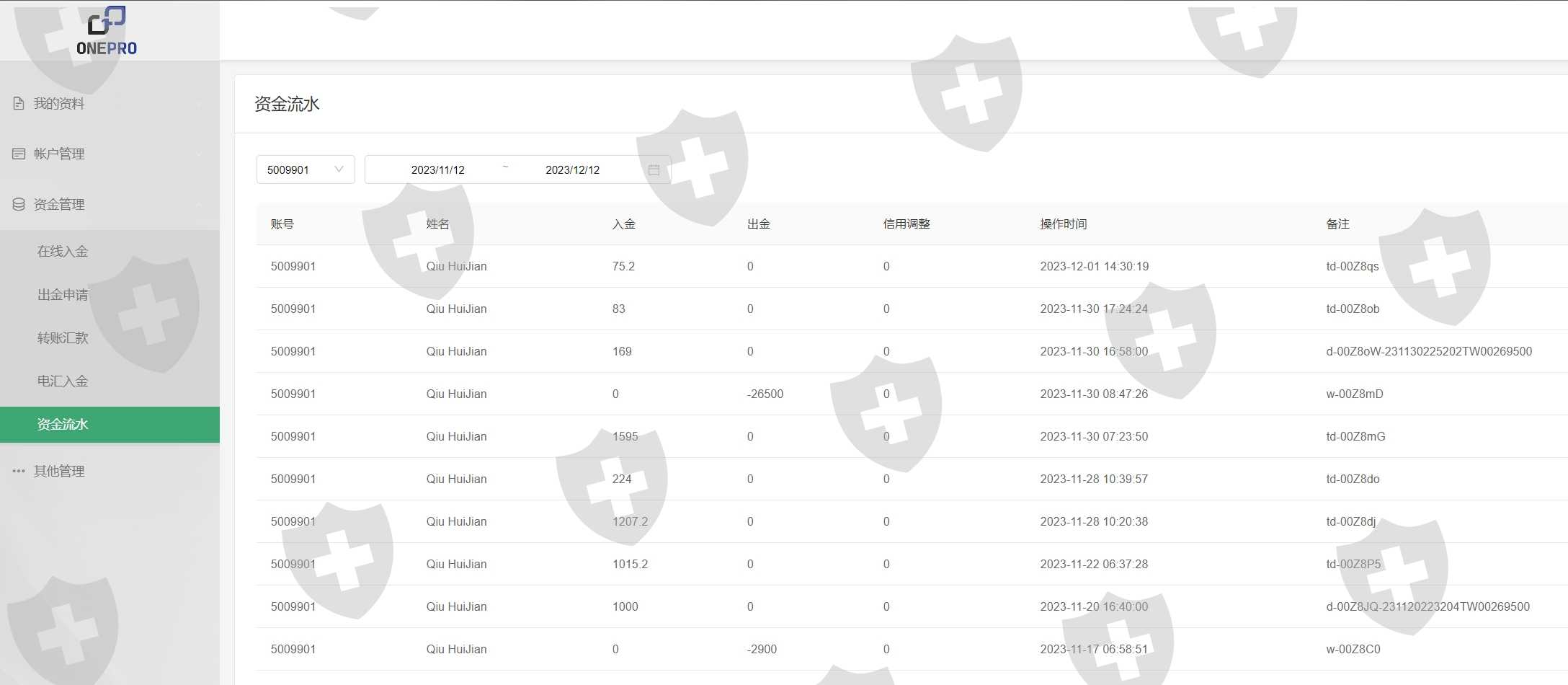Click the 账号 column header

click(x=282, y=224)
